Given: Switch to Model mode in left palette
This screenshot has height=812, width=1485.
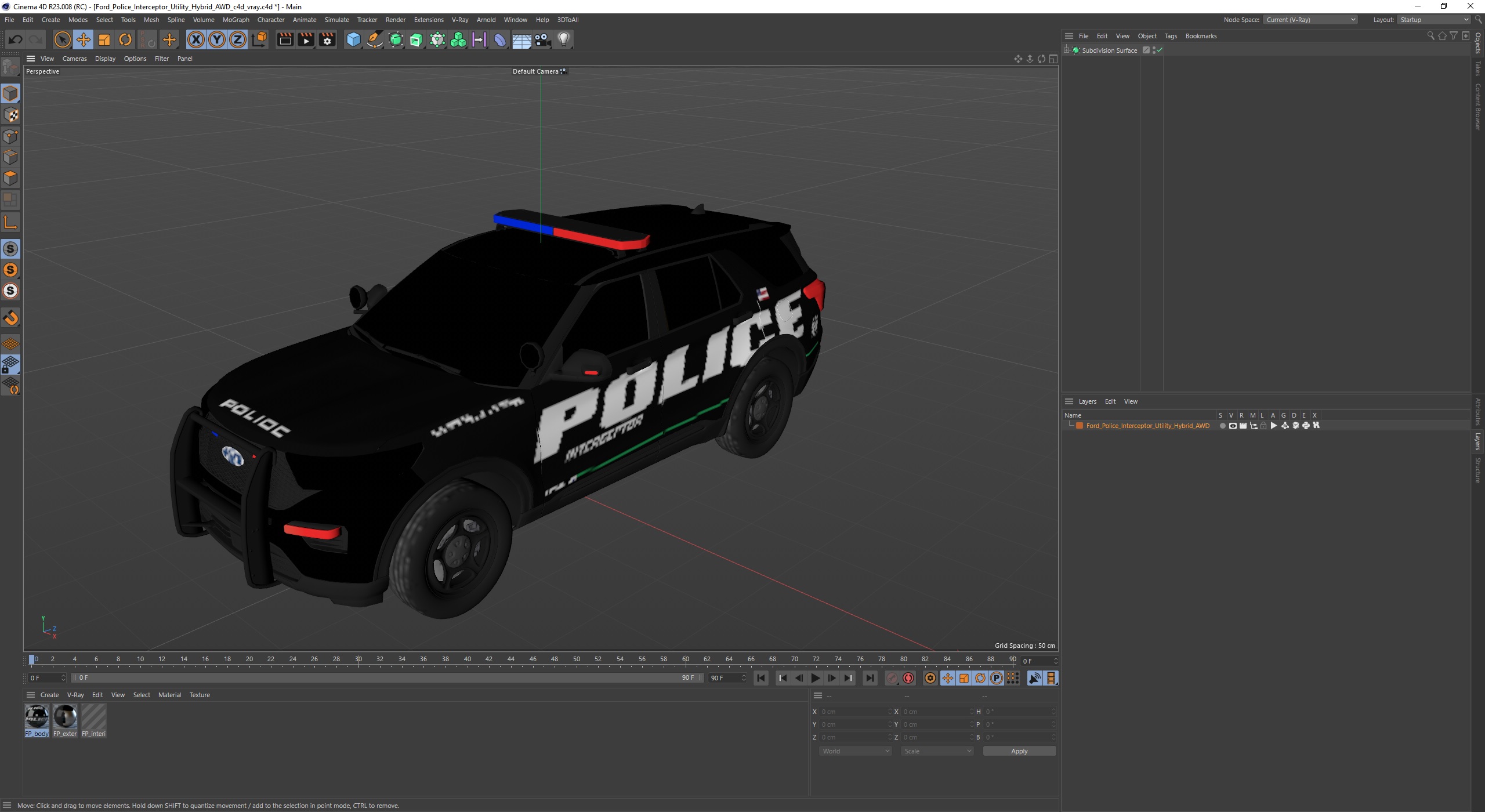Looking at the screenshot, I should (x=10, y=93).
